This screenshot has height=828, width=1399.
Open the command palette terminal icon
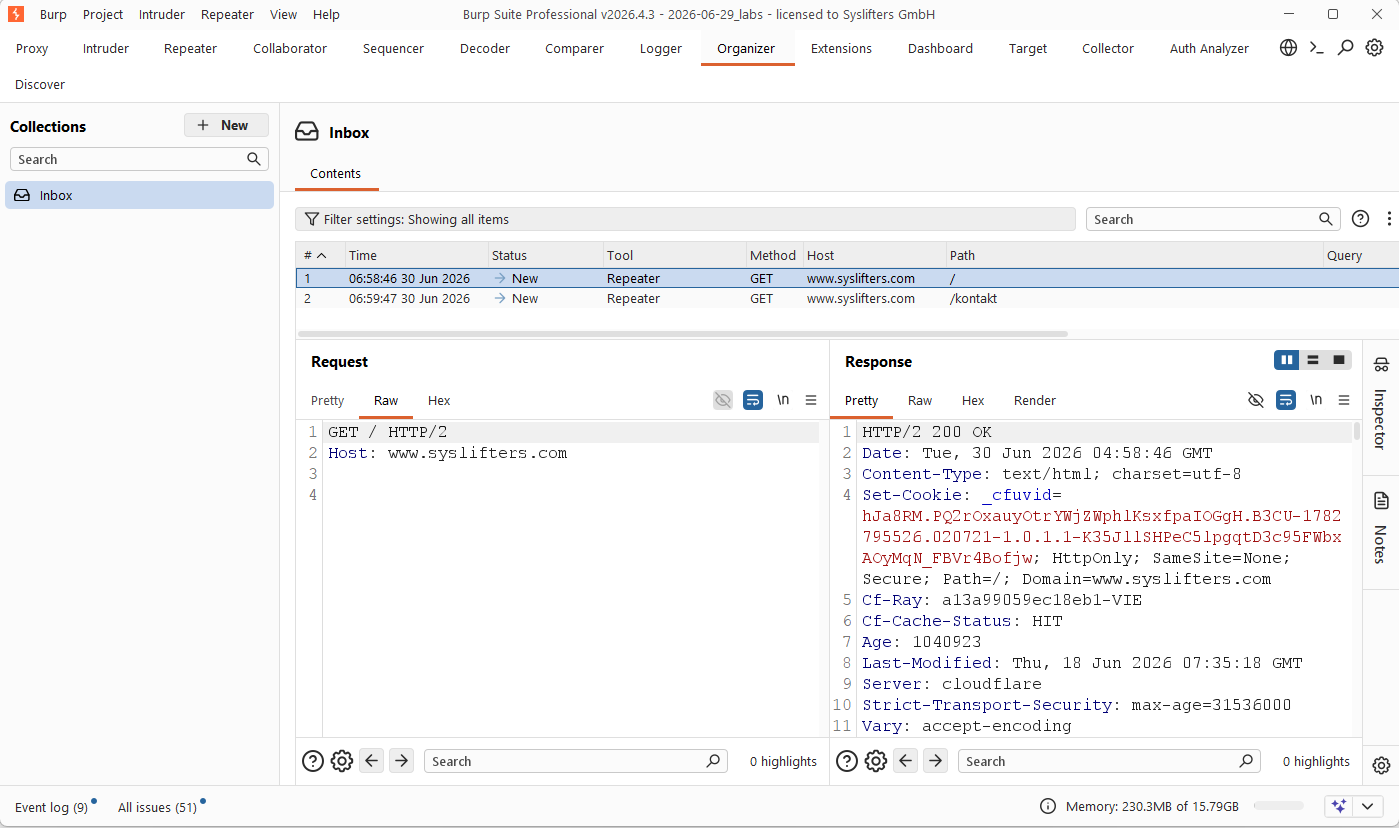pyautogui.click(x=1317, y=48)
